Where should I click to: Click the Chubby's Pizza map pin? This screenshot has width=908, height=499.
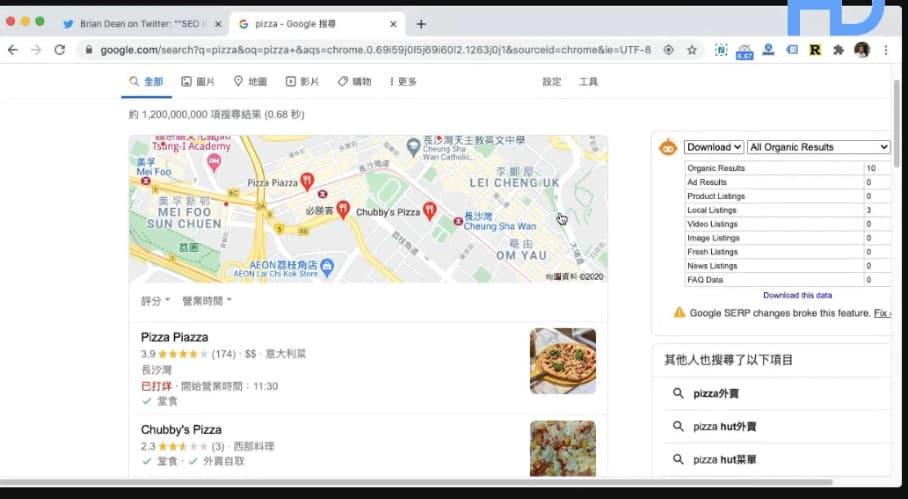[x=429, y=211]
